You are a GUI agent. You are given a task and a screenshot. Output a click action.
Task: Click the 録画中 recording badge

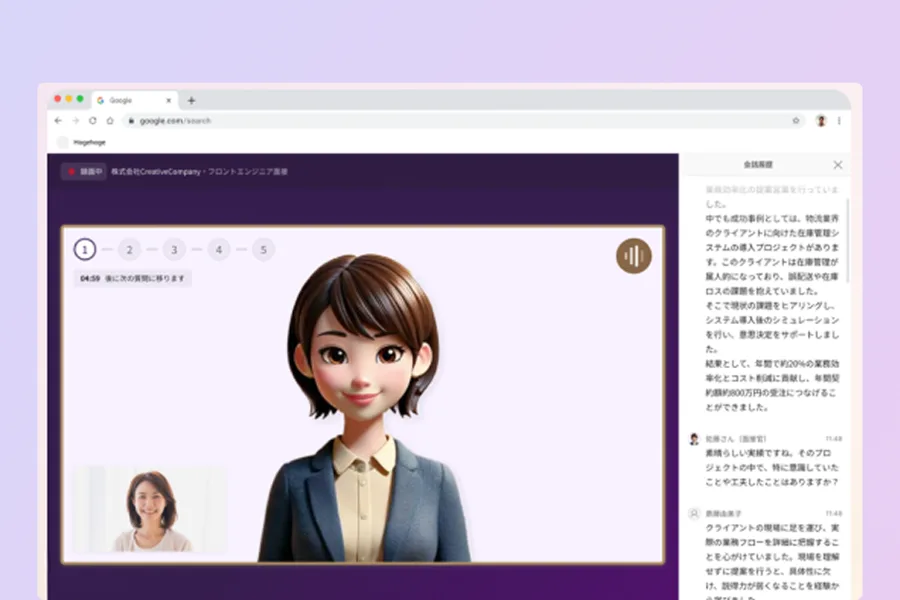tap(84, 172)
